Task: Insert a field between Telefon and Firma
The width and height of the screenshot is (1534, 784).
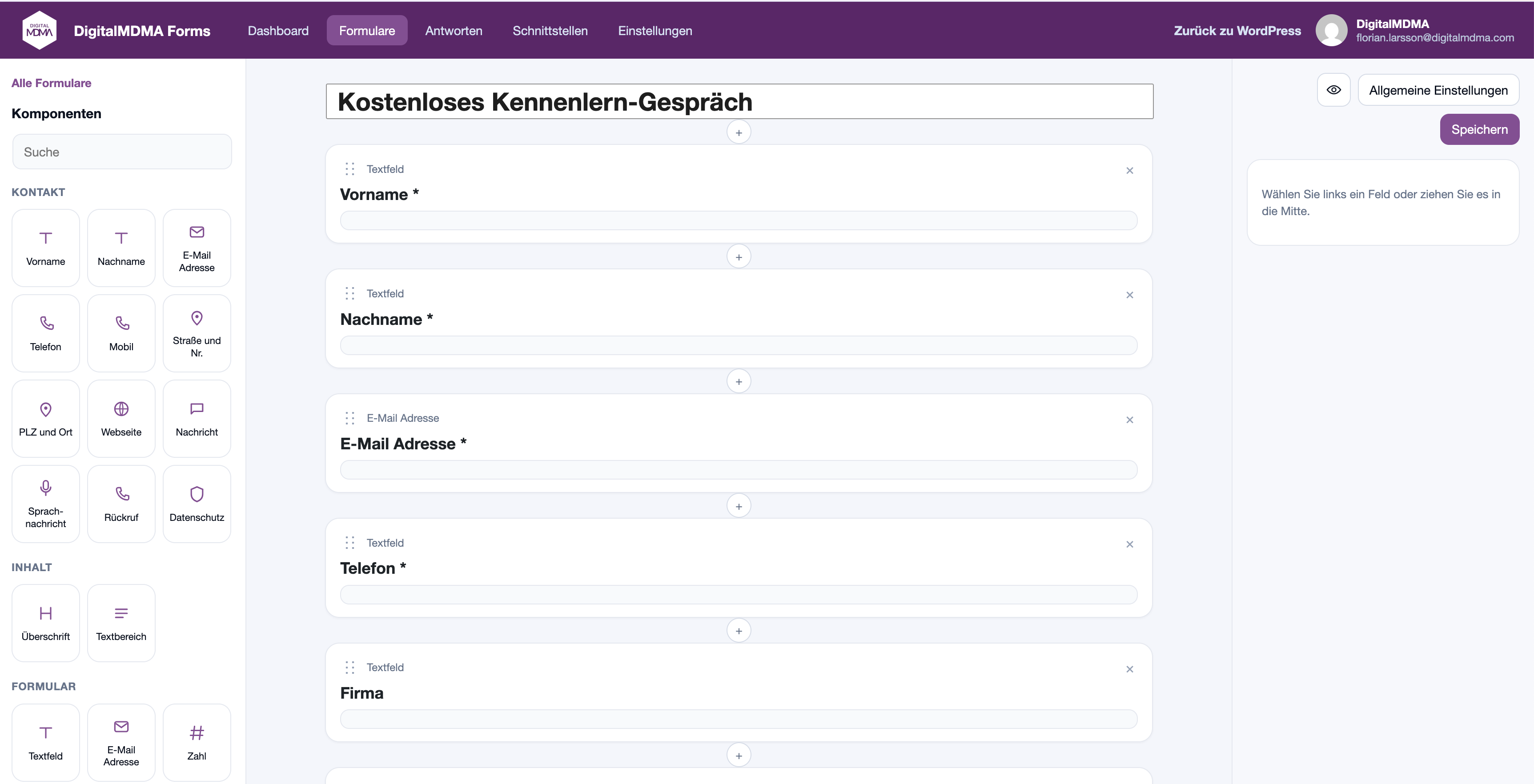Action: coord(739,631)
